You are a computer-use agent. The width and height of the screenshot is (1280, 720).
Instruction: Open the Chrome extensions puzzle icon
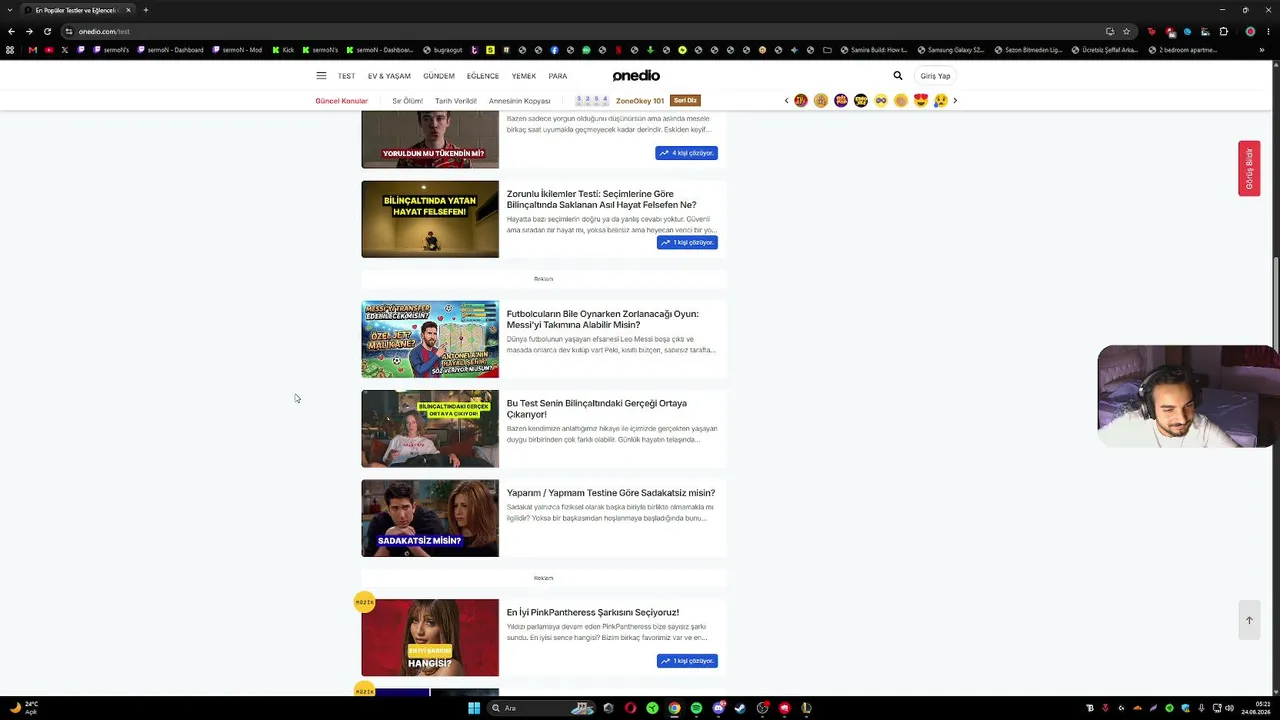1223,31
